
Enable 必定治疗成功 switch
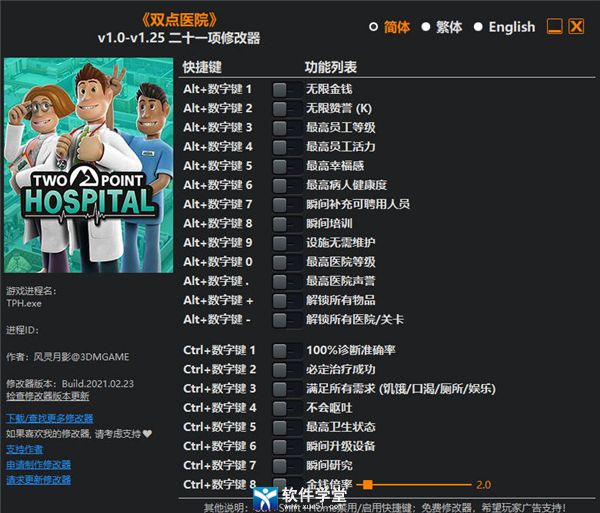(287, 370)
